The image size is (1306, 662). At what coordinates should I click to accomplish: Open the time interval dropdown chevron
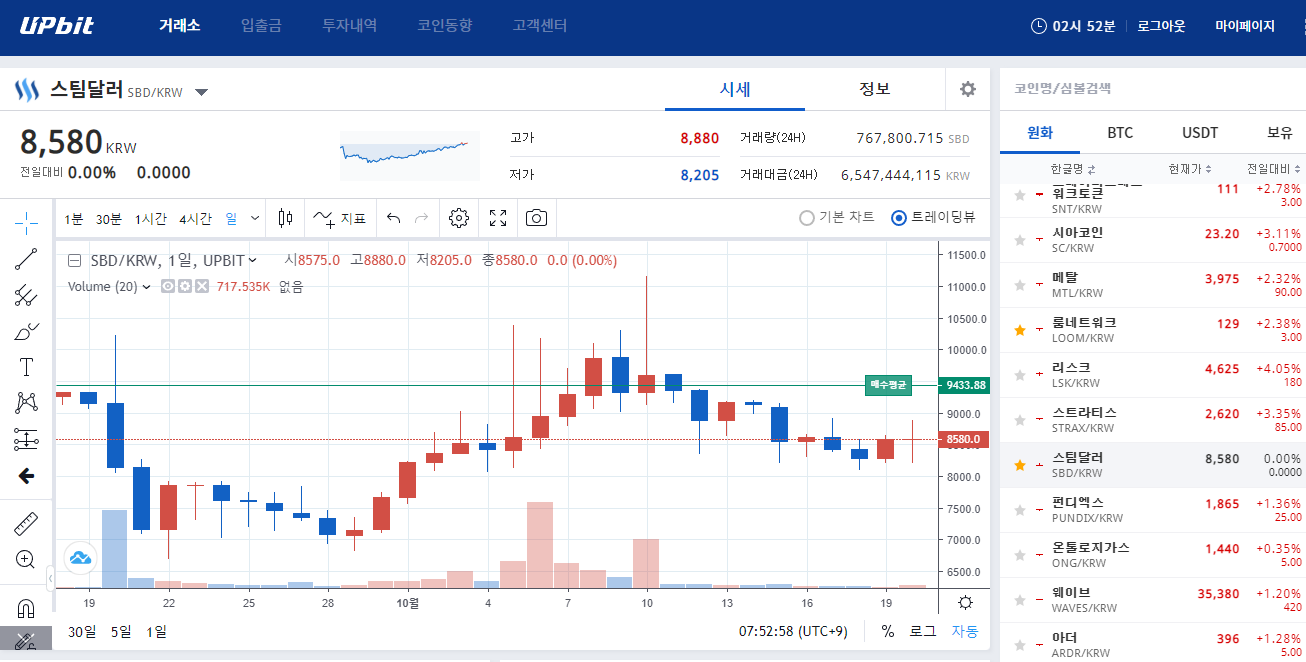(255, 218)
